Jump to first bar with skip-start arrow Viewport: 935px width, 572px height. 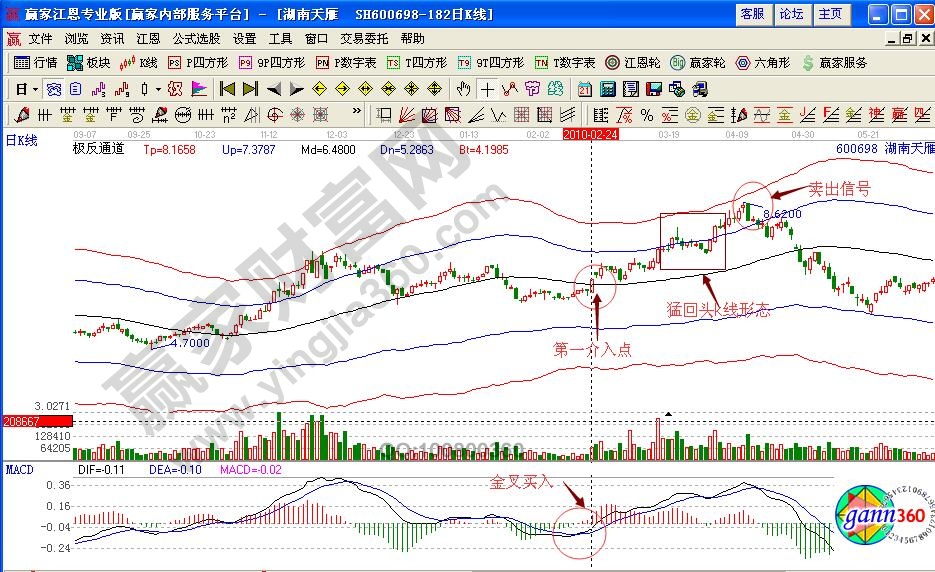click(x=227, y=89)
